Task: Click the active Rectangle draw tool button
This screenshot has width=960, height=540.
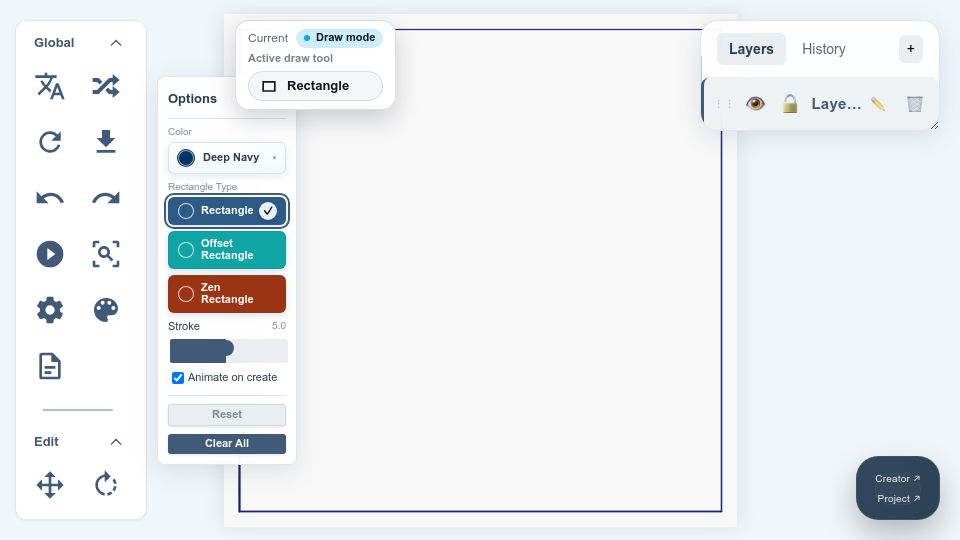Action: 315,86
